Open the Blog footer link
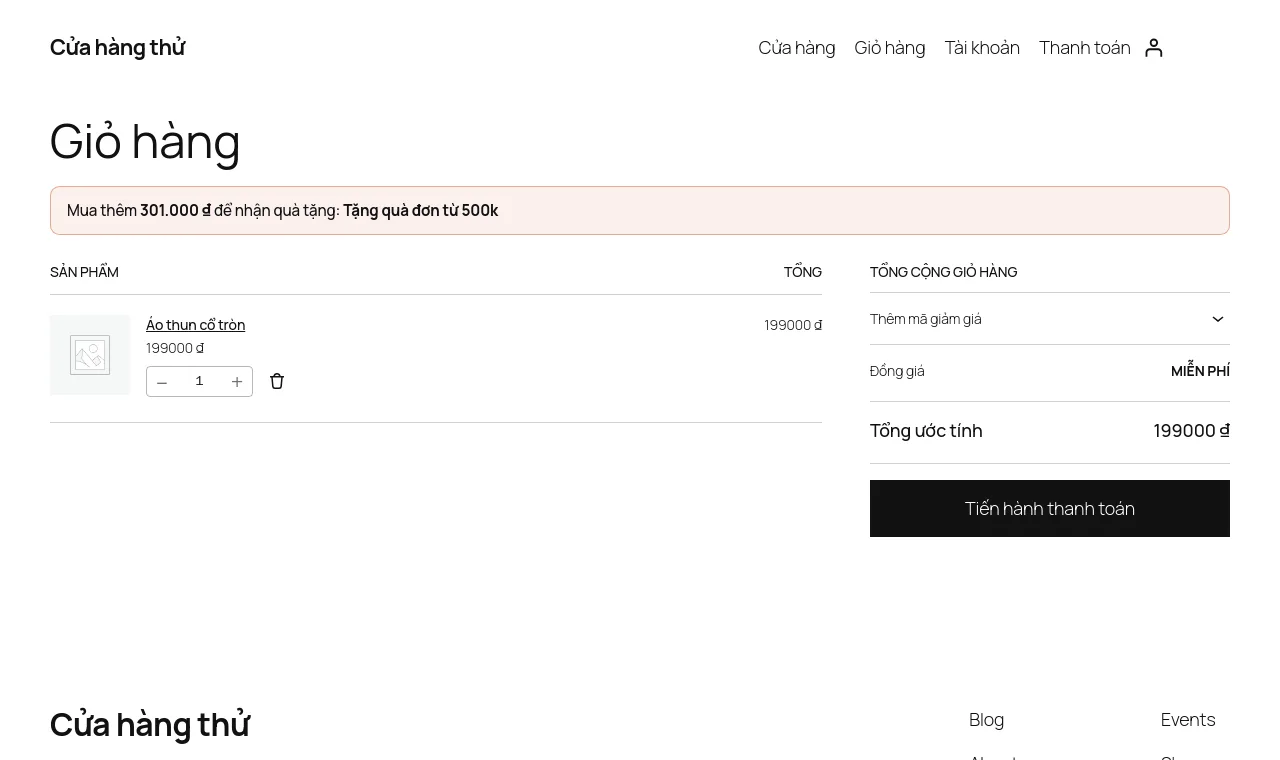Image resolution: width=1280 pixels, height=760 pixels. pyautogui.click(x=986, y=719)
